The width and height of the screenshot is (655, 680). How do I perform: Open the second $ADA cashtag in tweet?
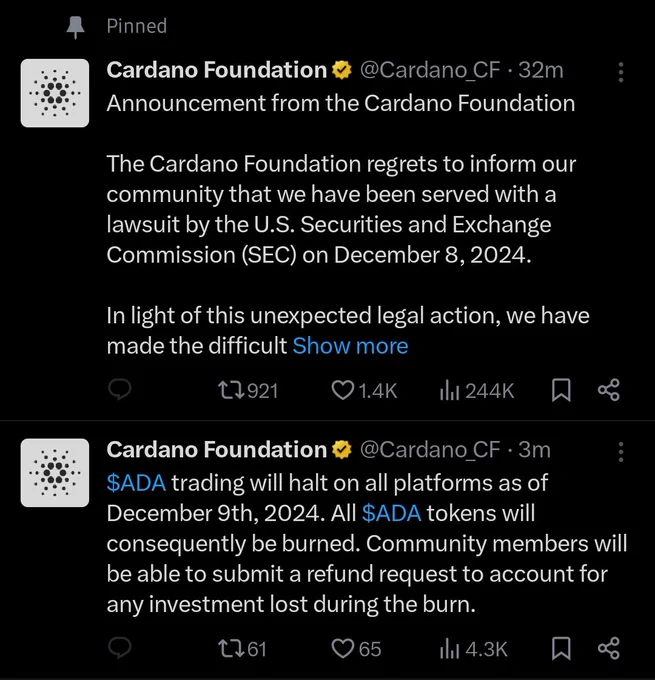coord(391,514)
